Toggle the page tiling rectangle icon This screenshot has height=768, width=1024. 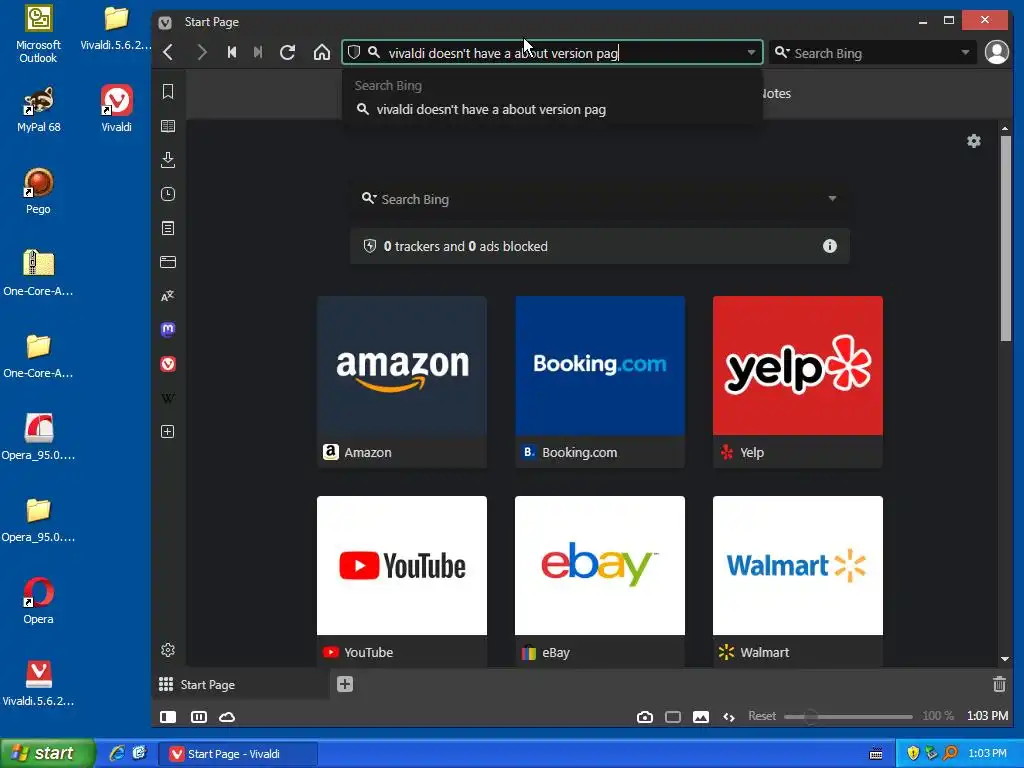pos(673,717)
